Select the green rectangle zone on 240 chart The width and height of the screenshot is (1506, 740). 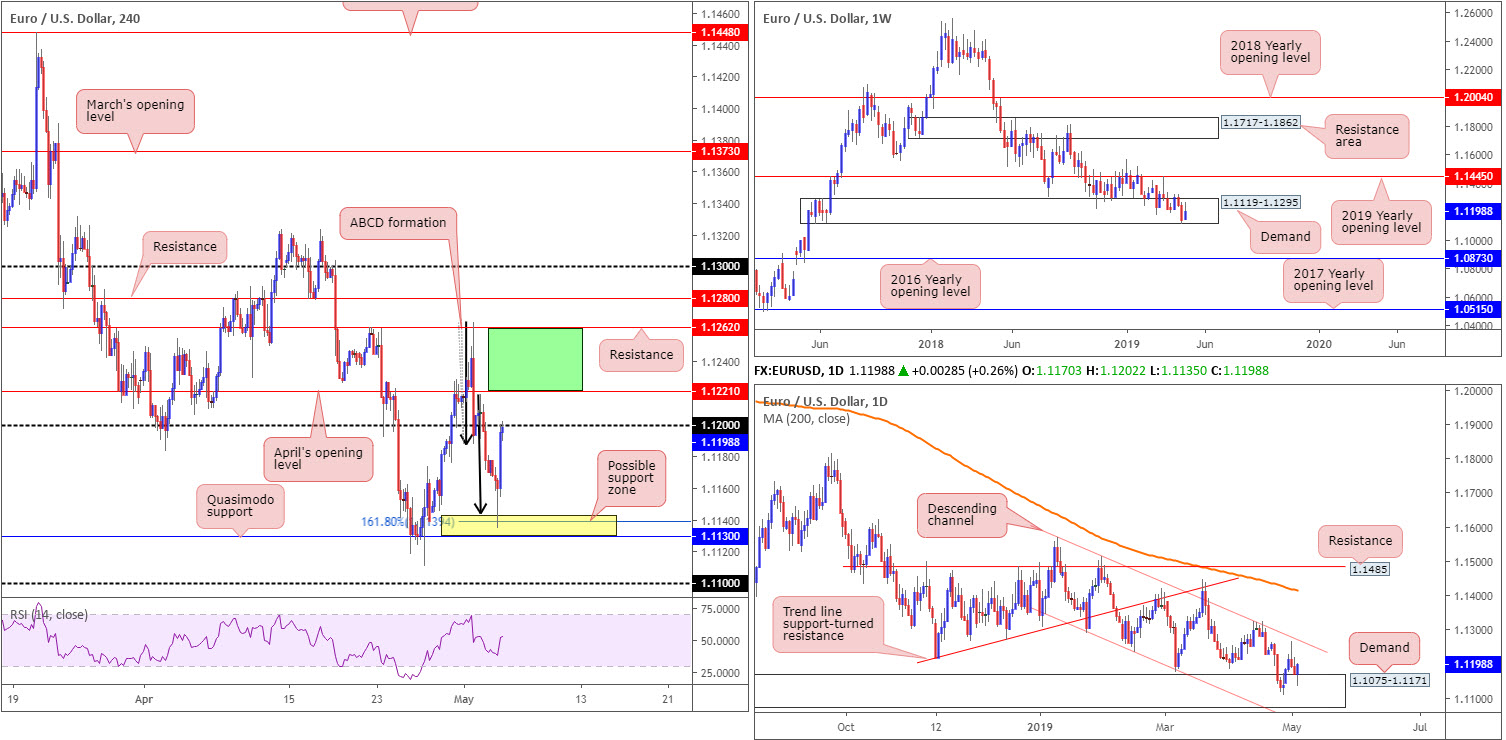click(x=535, y=359)
